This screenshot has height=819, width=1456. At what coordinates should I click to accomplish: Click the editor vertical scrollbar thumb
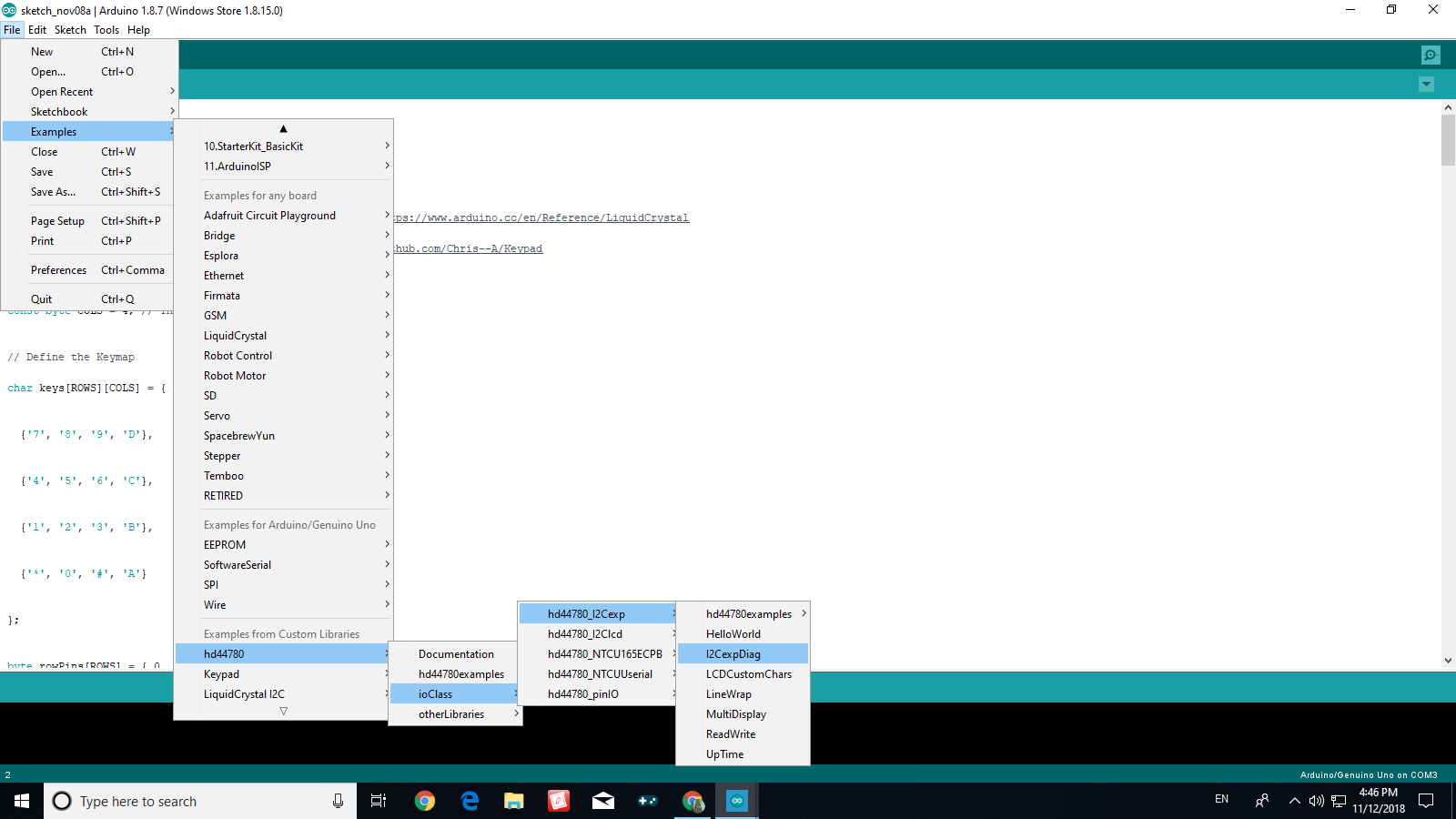pyautogui.click(x=1448, y=139)
